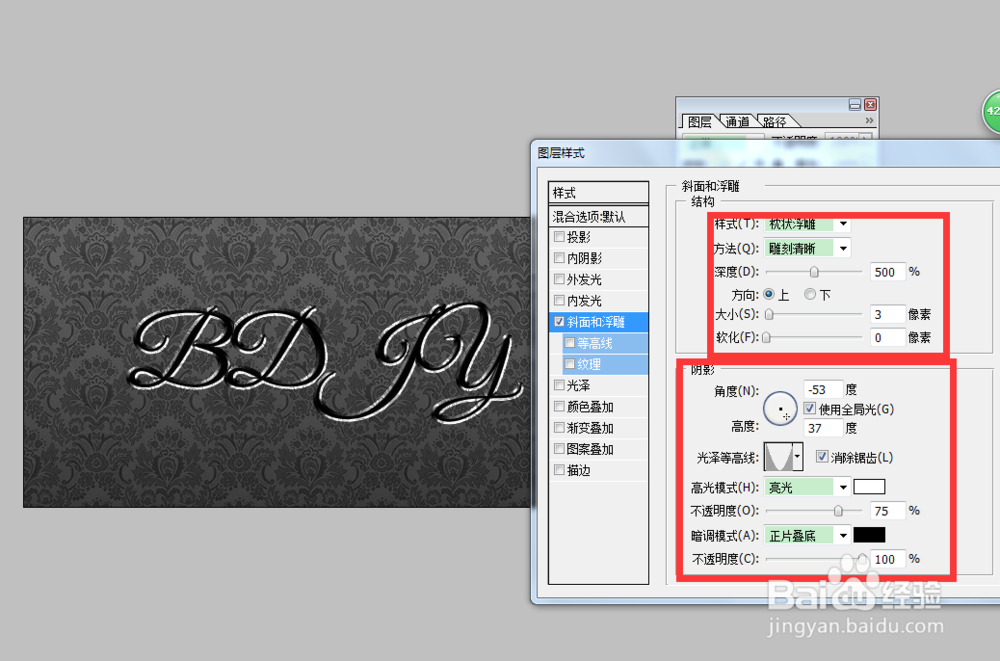Tick the 图案叠加 pattern overlay checkbox
This screenshot has height=661, width=1000.
559,449
